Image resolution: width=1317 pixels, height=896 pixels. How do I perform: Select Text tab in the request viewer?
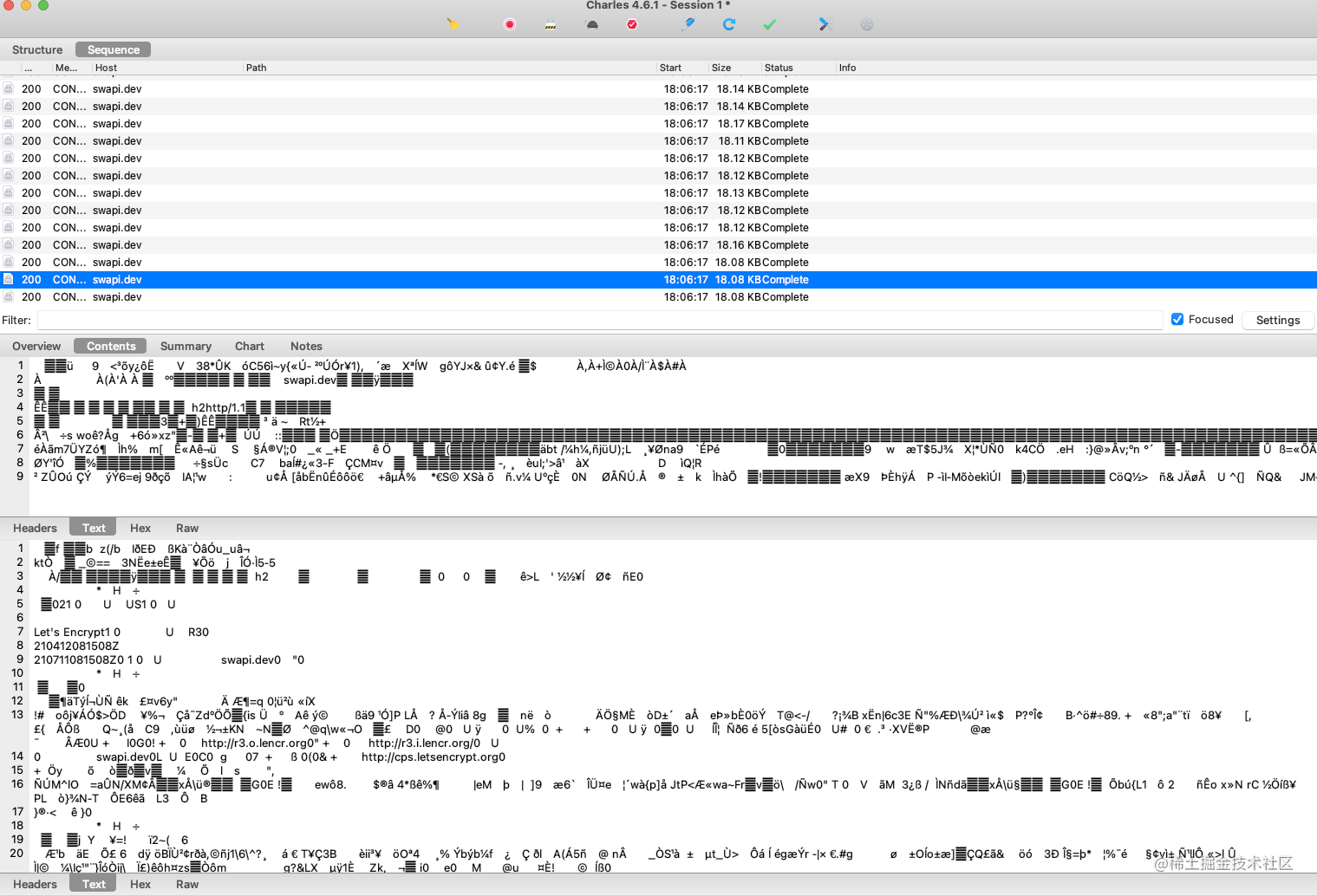[x=94, y=528]
